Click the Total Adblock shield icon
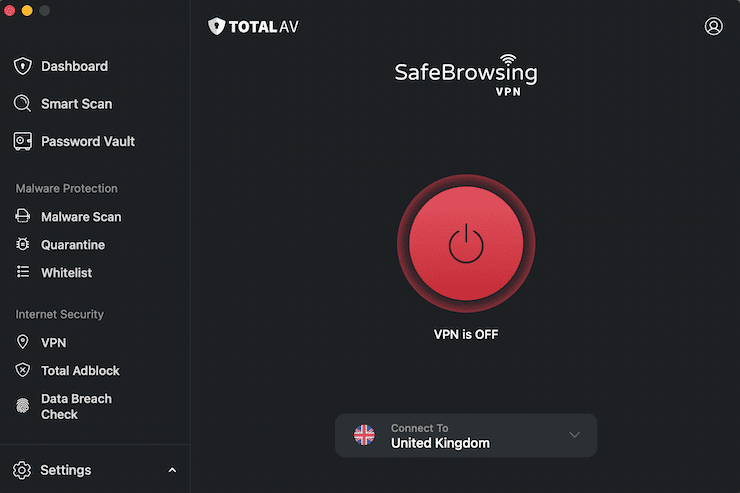 coord(23,371)
